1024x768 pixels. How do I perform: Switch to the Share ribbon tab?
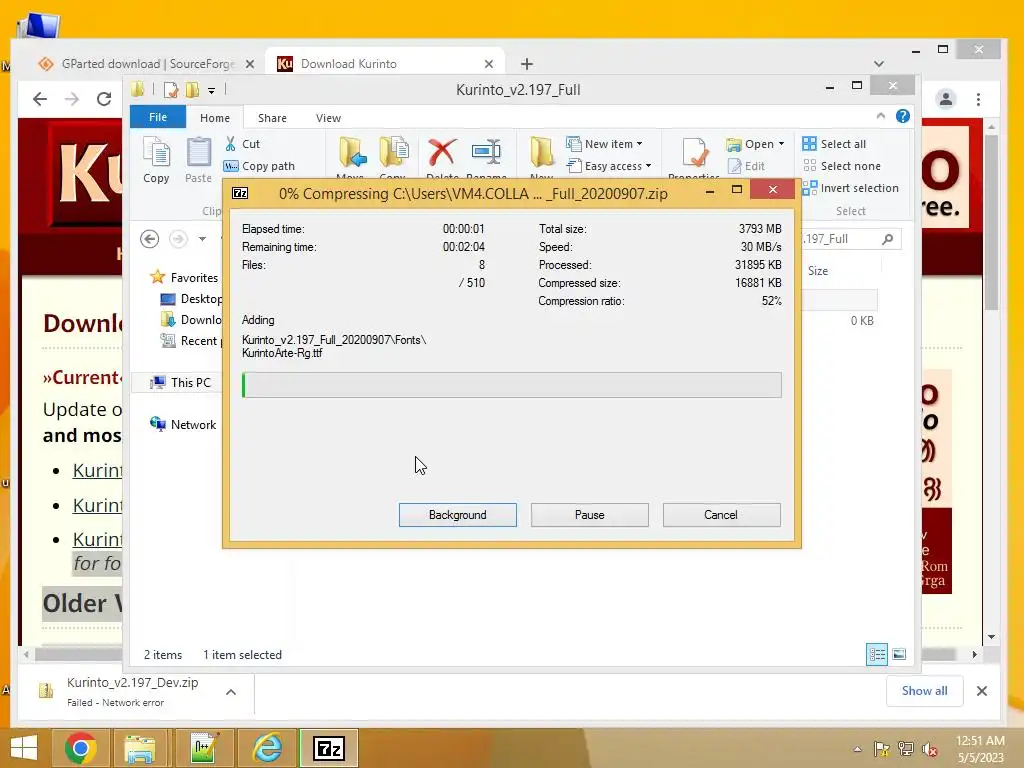tap(272, 118)
